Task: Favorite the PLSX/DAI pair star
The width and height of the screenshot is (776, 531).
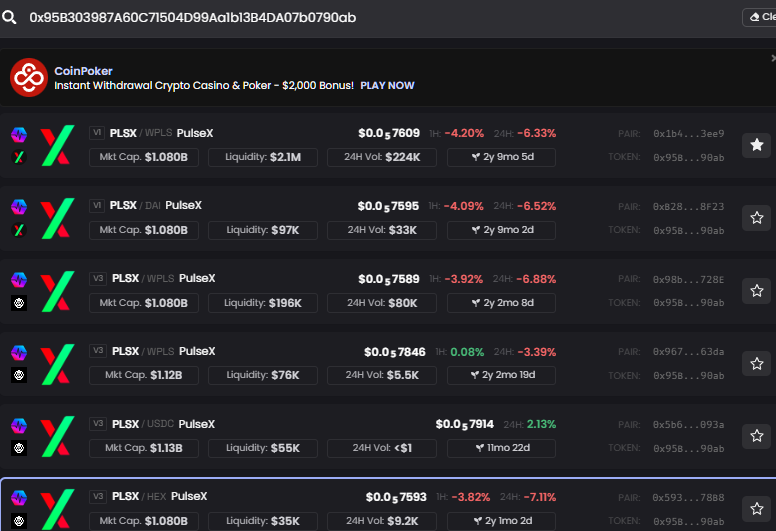Action: pos(757,218)
